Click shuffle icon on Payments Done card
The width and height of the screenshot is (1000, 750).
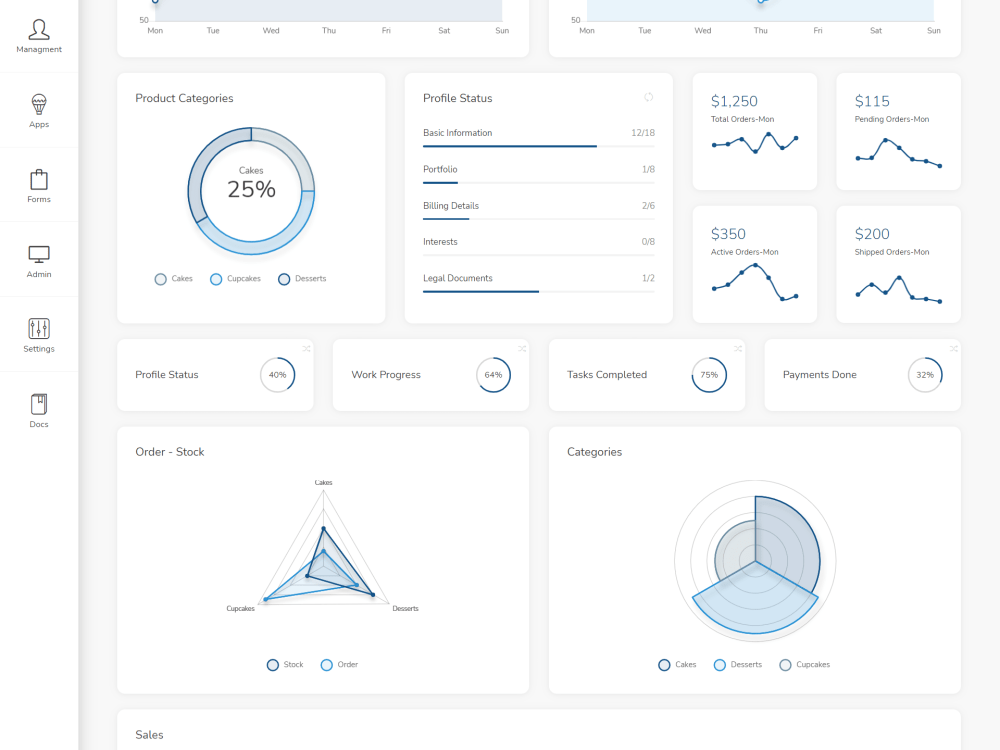coord(953,348)
